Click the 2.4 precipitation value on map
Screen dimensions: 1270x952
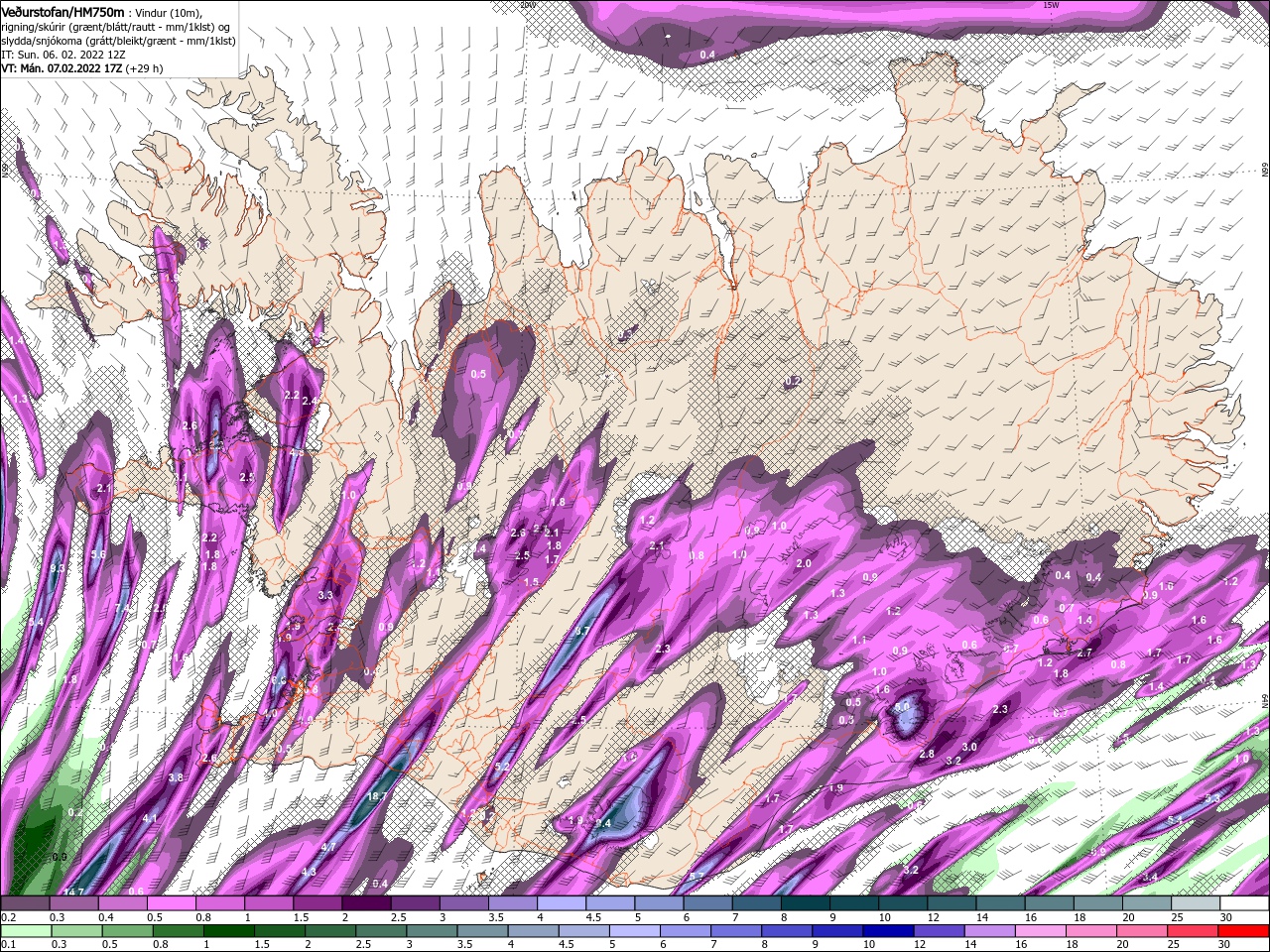tap(310, 401)
